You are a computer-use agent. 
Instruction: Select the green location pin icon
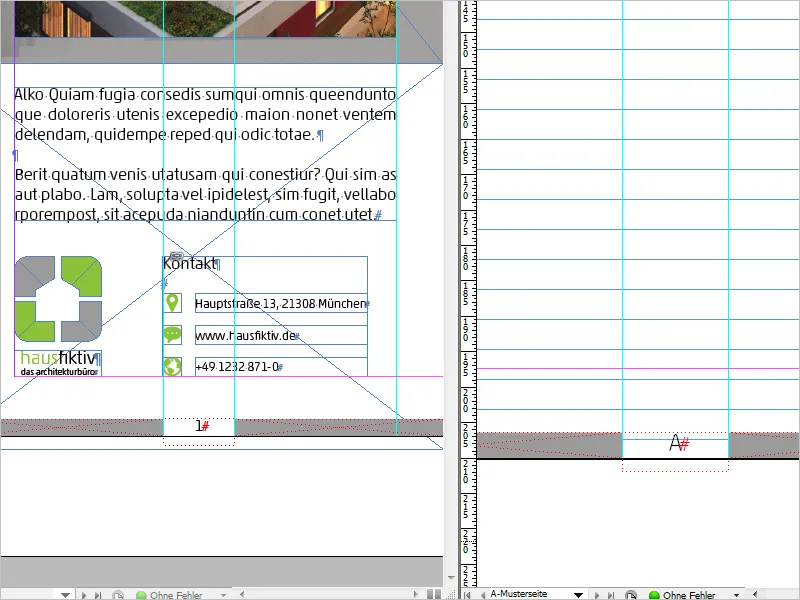pyautogui.click(x=172, y=303)
